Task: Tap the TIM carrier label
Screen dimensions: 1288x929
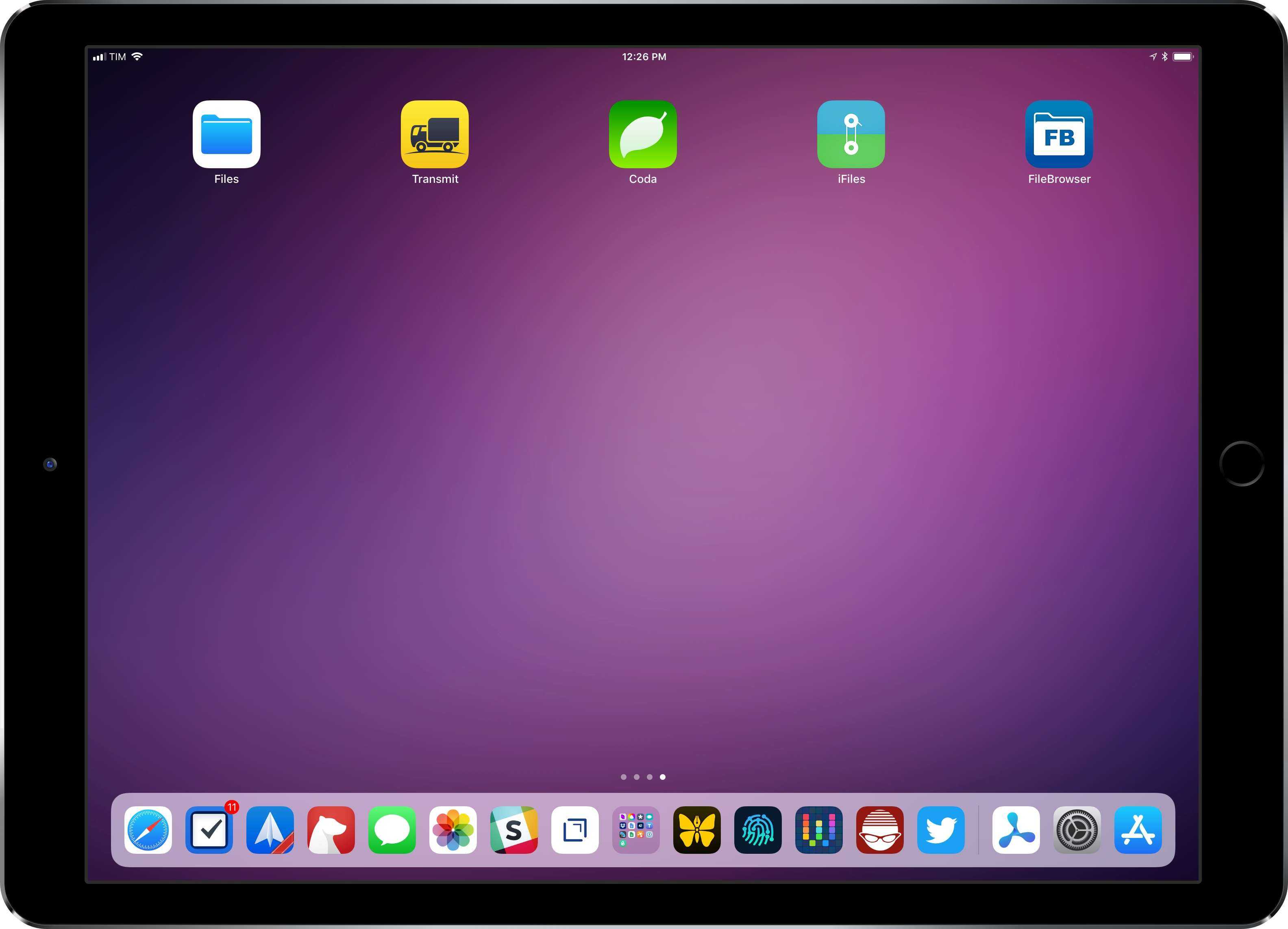Action: [117, 57]
